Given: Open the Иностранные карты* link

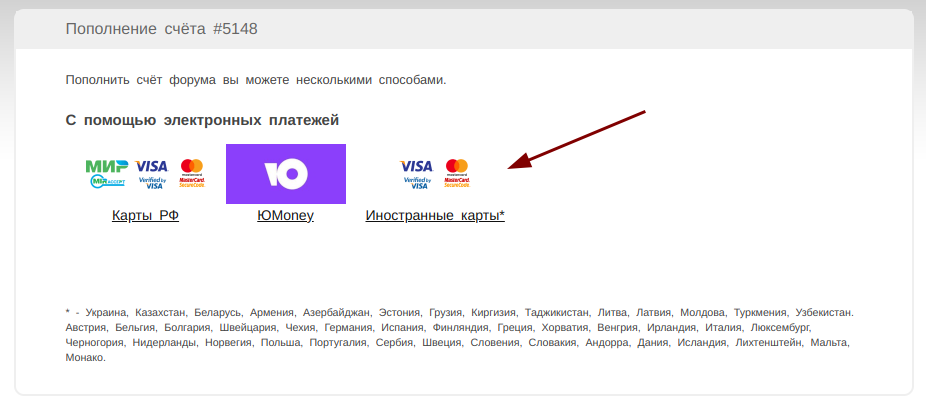Looking at the screenshot, I should point(435,215).
